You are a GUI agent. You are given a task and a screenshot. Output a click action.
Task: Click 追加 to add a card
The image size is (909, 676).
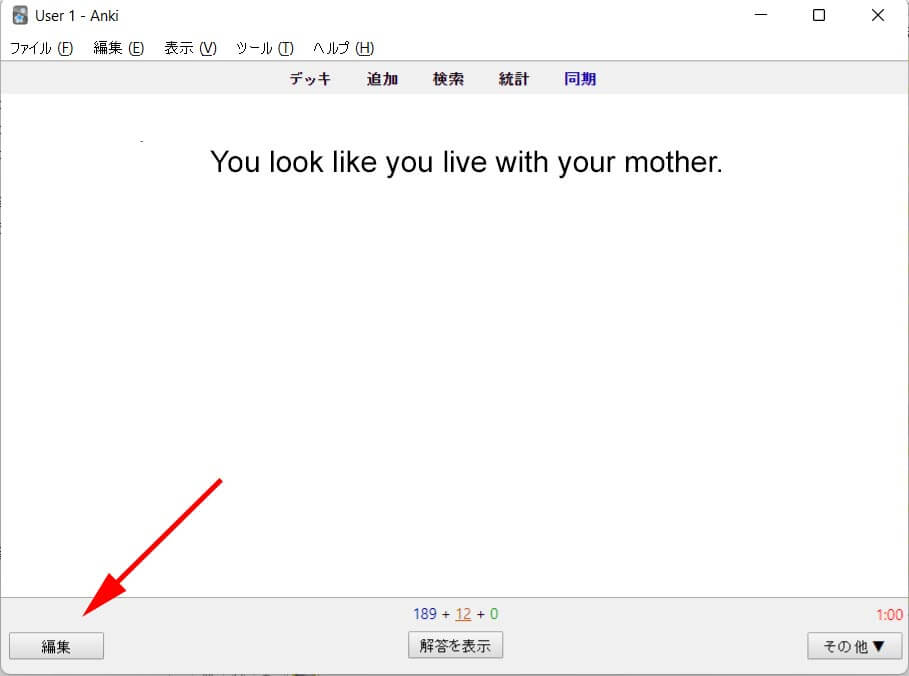[382, 79]
